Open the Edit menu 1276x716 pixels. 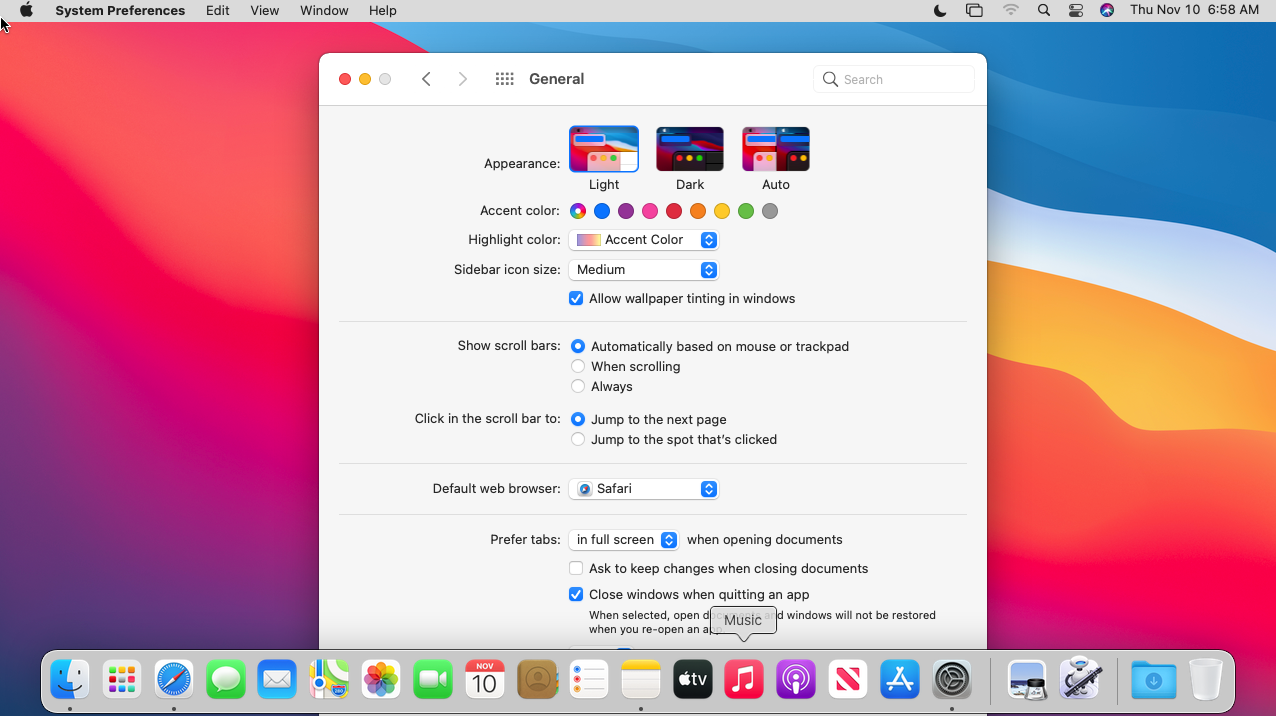pos(218,10)
